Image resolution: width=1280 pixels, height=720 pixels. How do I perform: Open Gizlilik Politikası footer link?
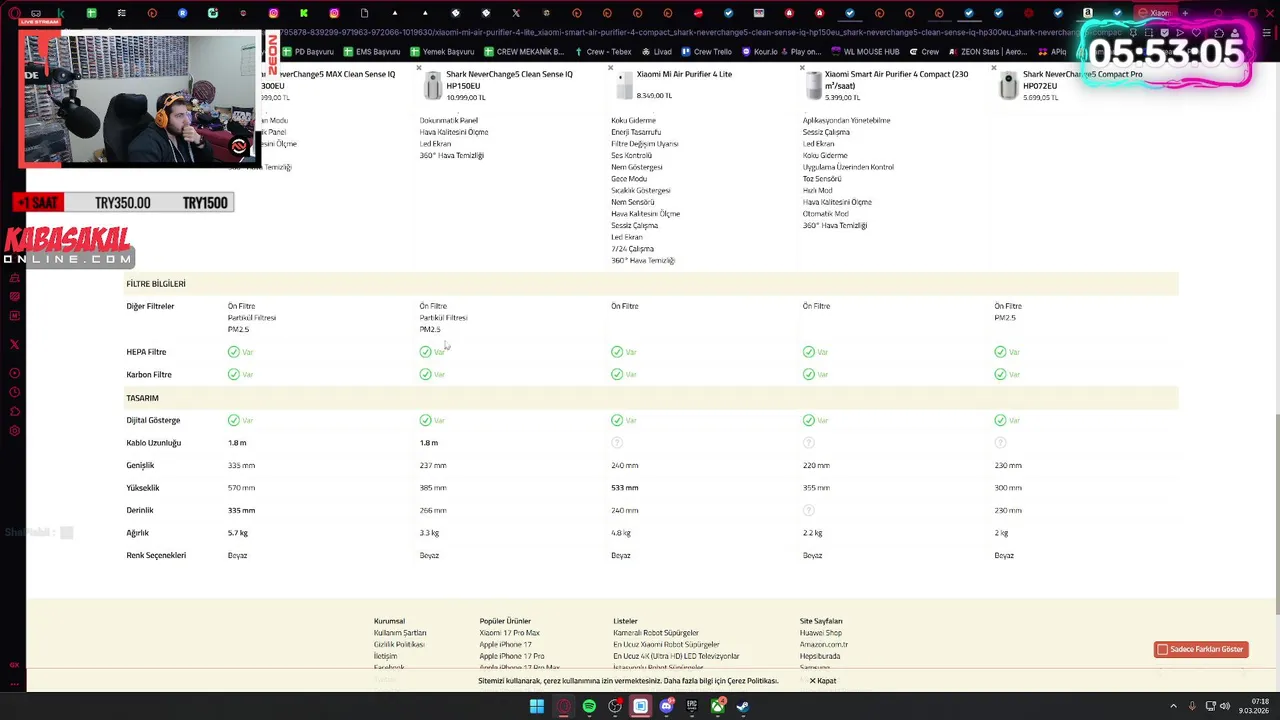pos(399,645)
